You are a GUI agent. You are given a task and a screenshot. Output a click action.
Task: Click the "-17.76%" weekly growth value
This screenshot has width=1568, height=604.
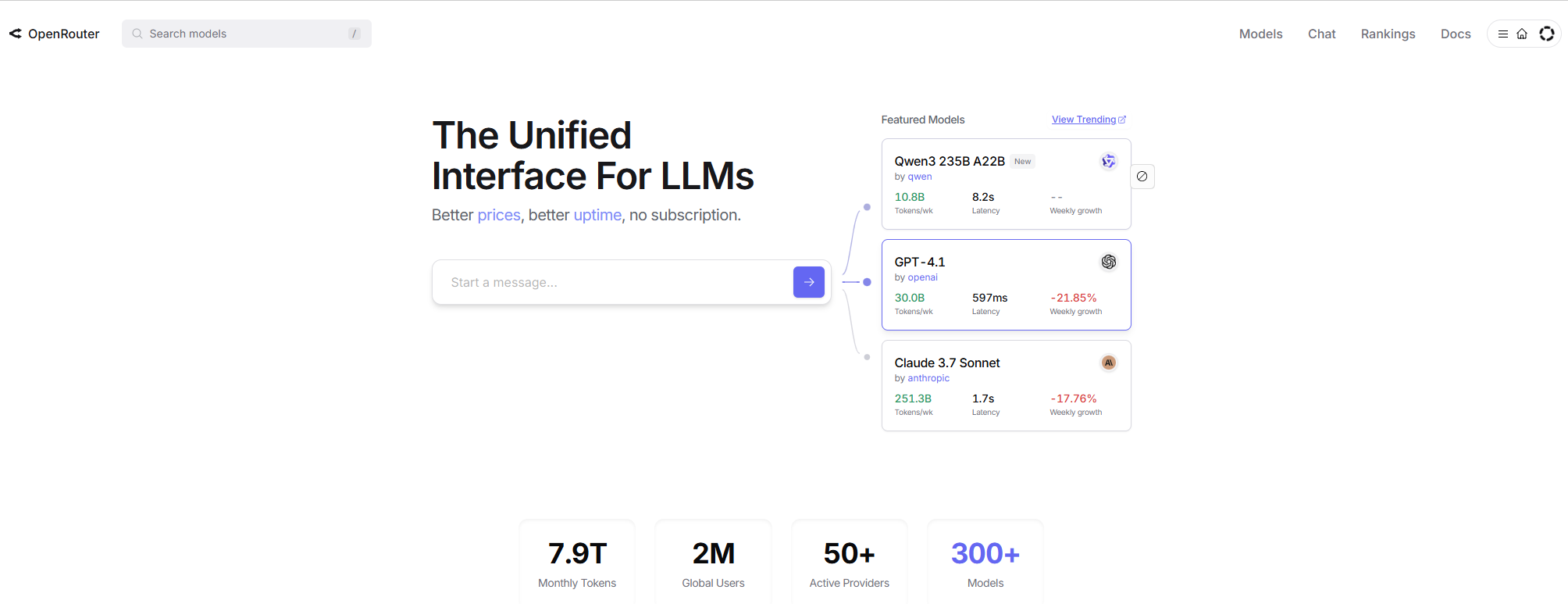click(x=1074, y=398)
